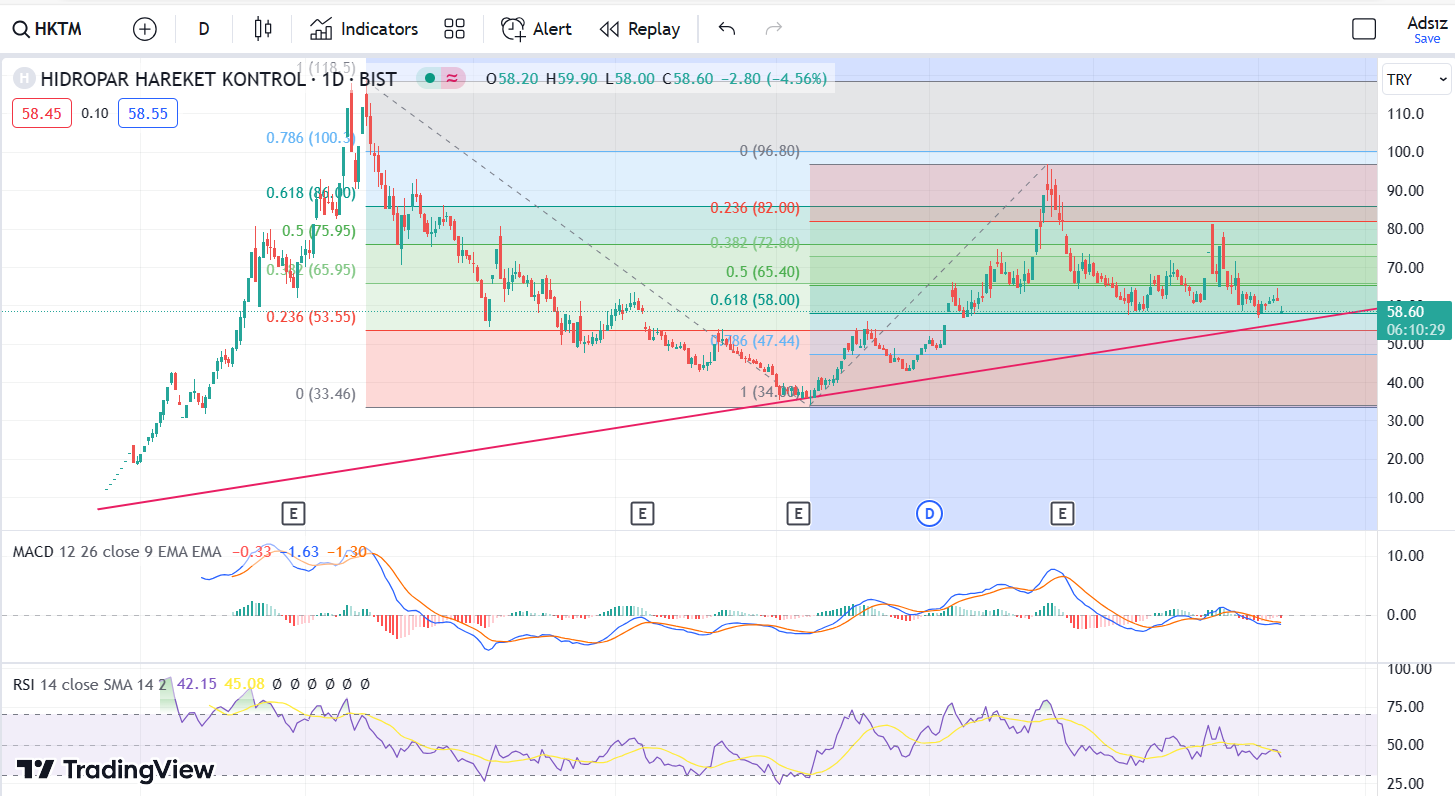The image size is (1455, 796).
Task: Select the 0 (96.80) Fibonacci level label
Action: click(769, 151)
